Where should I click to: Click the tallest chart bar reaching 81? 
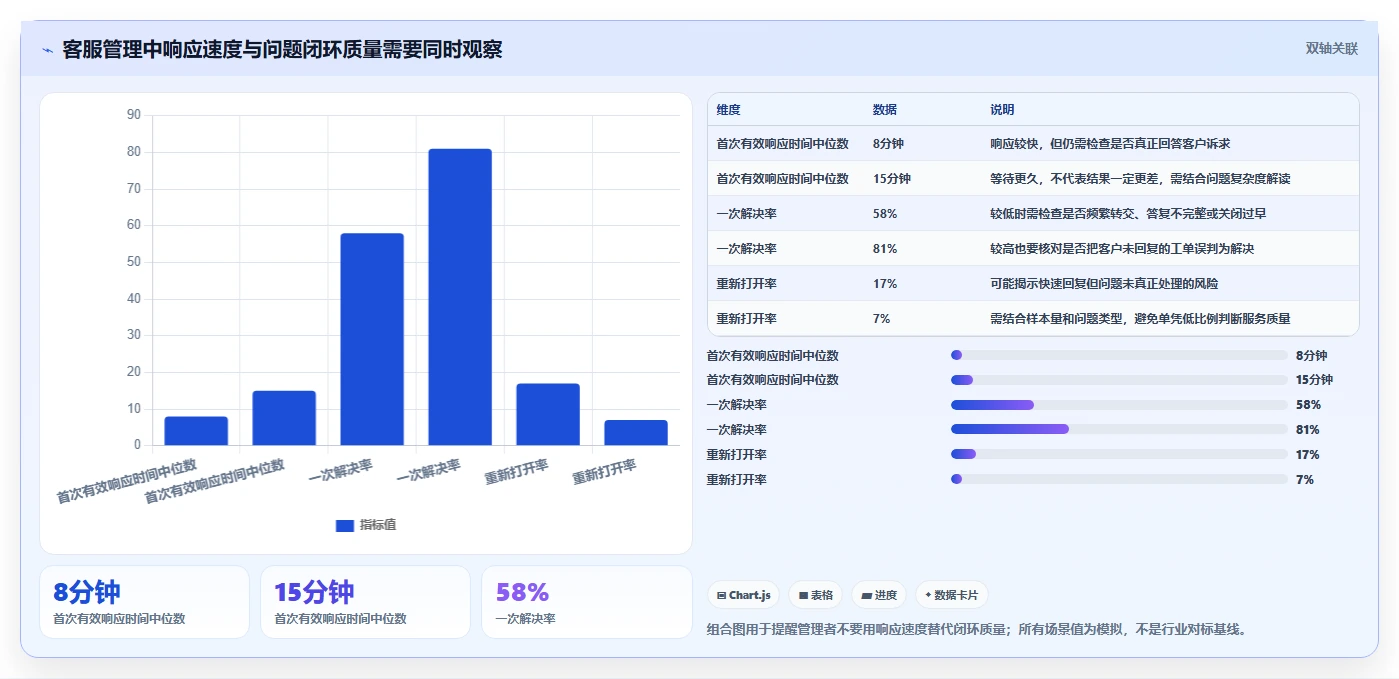(x=460, y=297)
